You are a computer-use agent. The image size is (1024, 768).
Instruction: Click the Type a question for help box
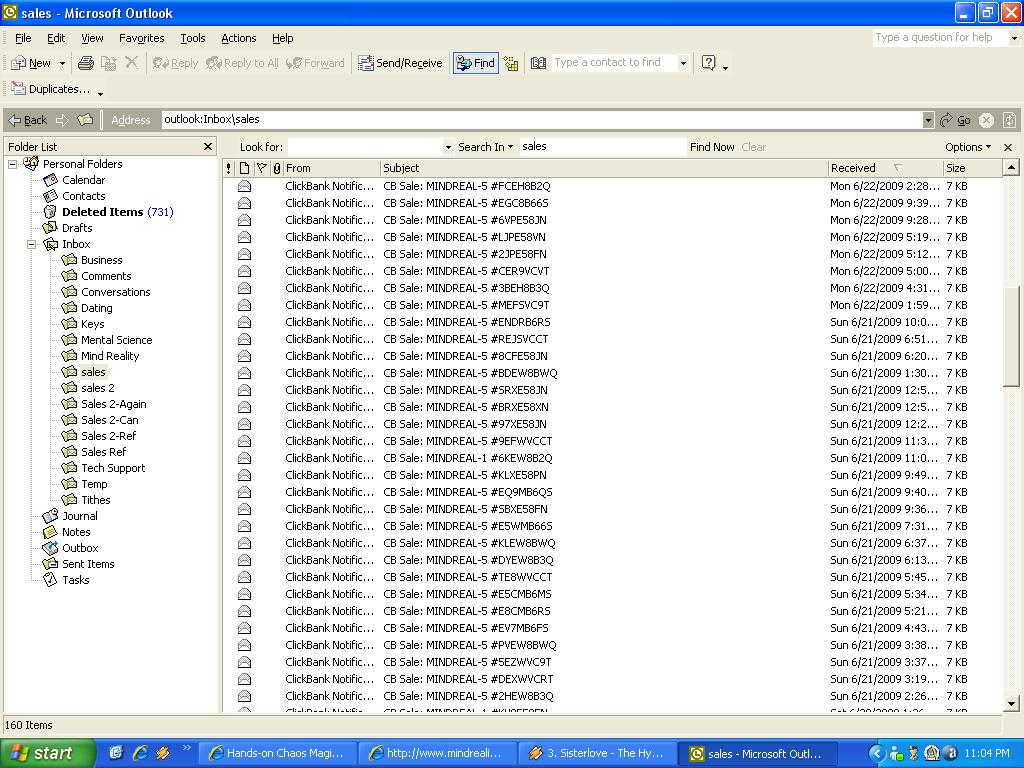tap(941, 38)
